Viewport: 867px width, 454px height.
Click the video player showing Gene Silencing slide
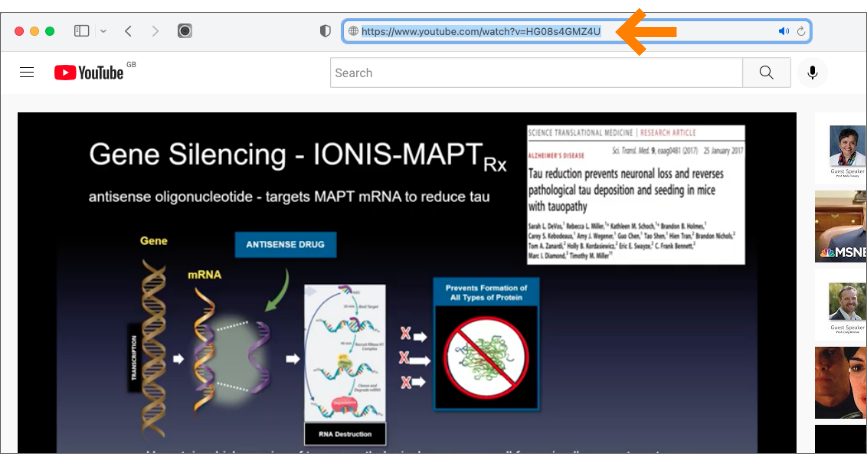[407, 283]
